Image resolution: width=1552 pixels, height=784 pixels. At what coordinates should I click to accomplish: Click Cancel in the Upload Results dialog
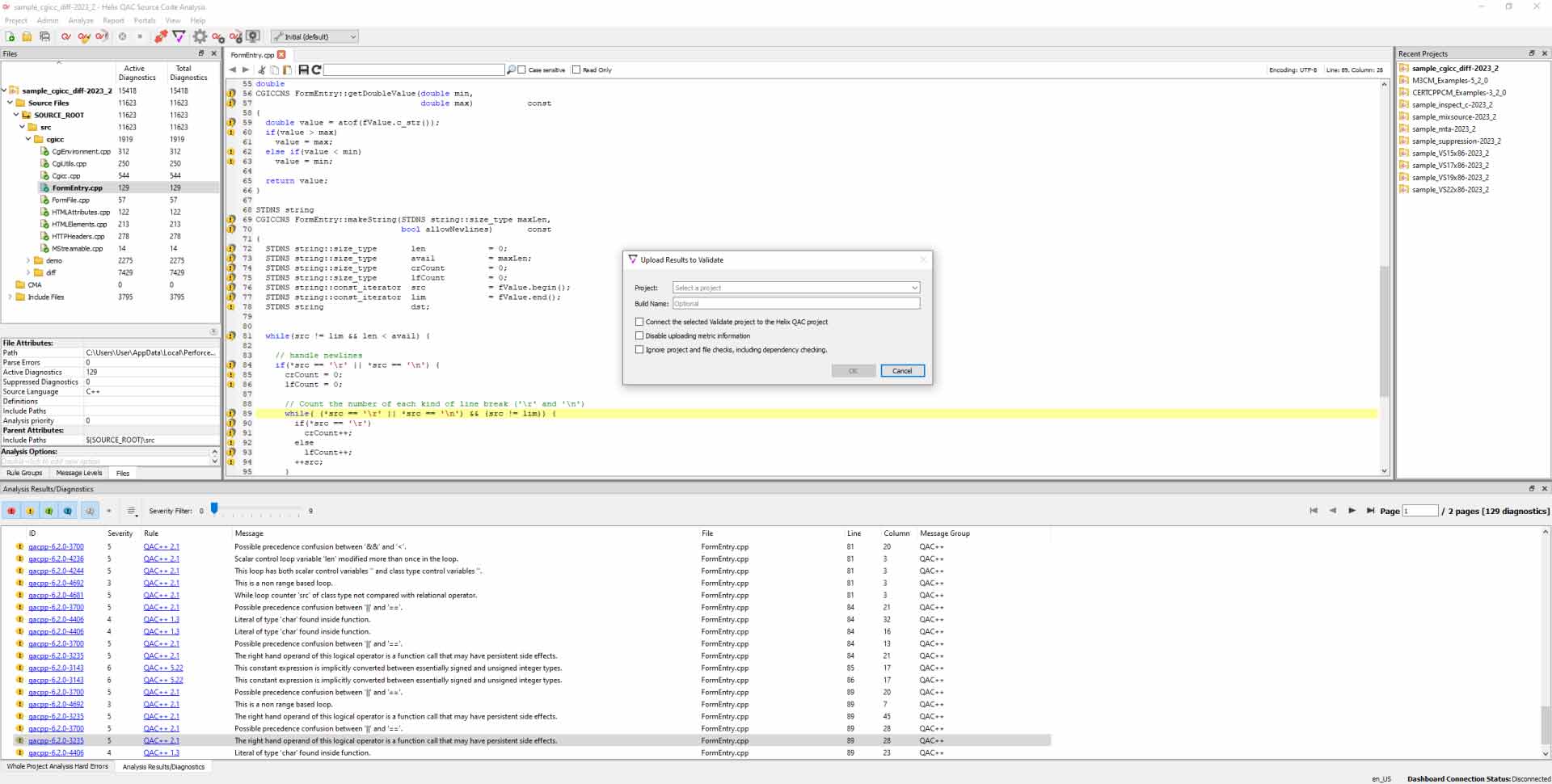point(902,371)
